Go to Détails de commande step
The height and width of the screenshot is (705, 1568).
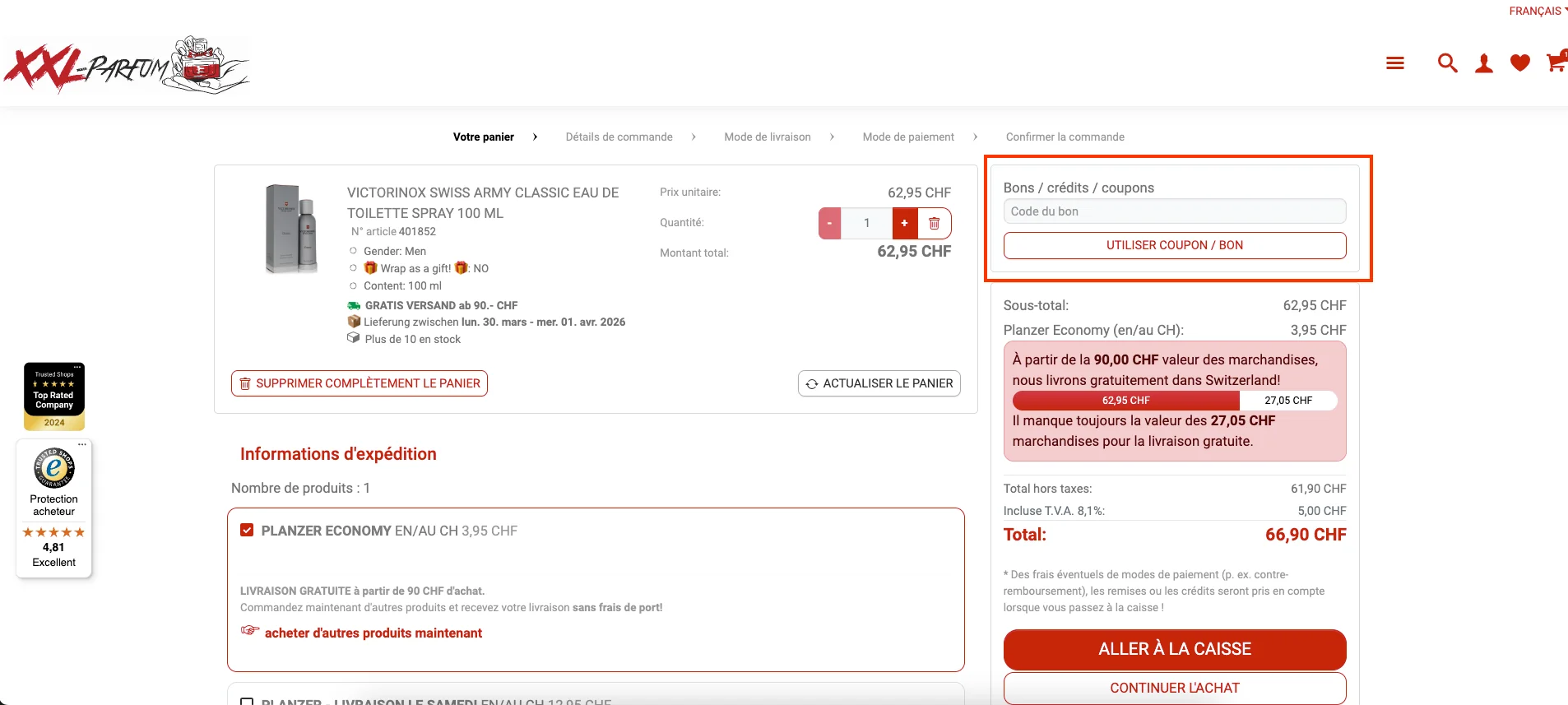click(x=619, y=137)
